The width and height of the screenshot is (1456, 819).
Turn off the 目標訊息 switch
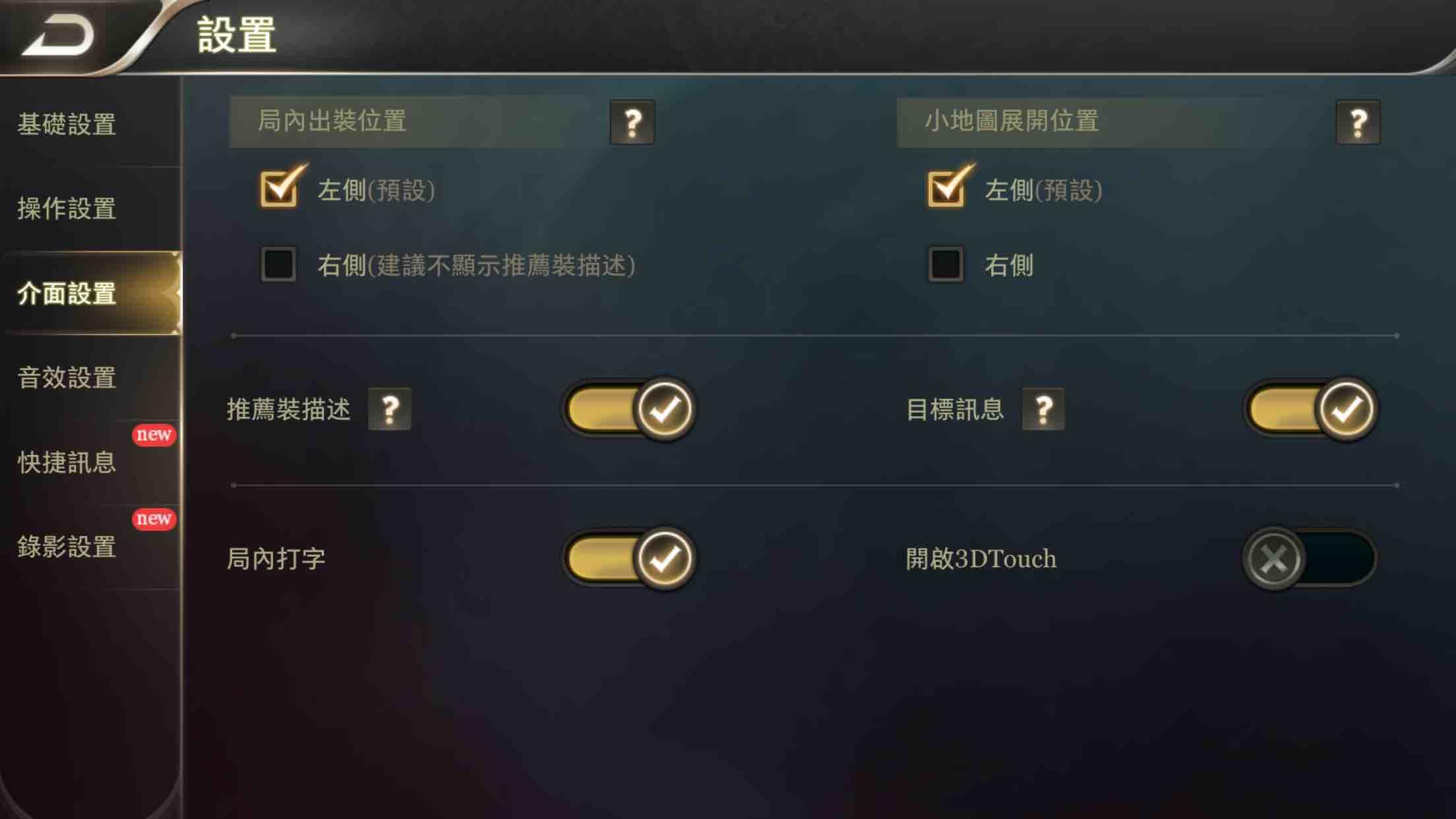coord(1310,409)
